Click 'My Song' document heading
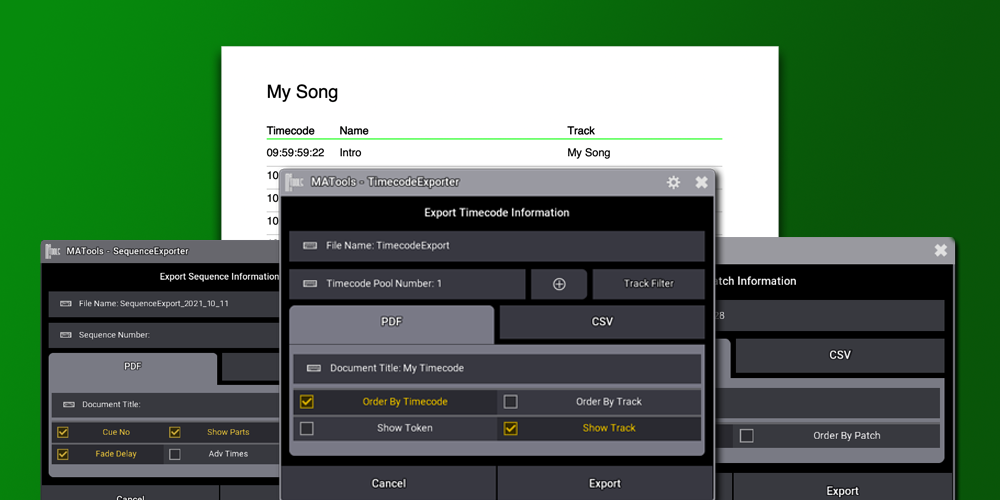Screen dimensions: 1000x500 coord(302,93)
